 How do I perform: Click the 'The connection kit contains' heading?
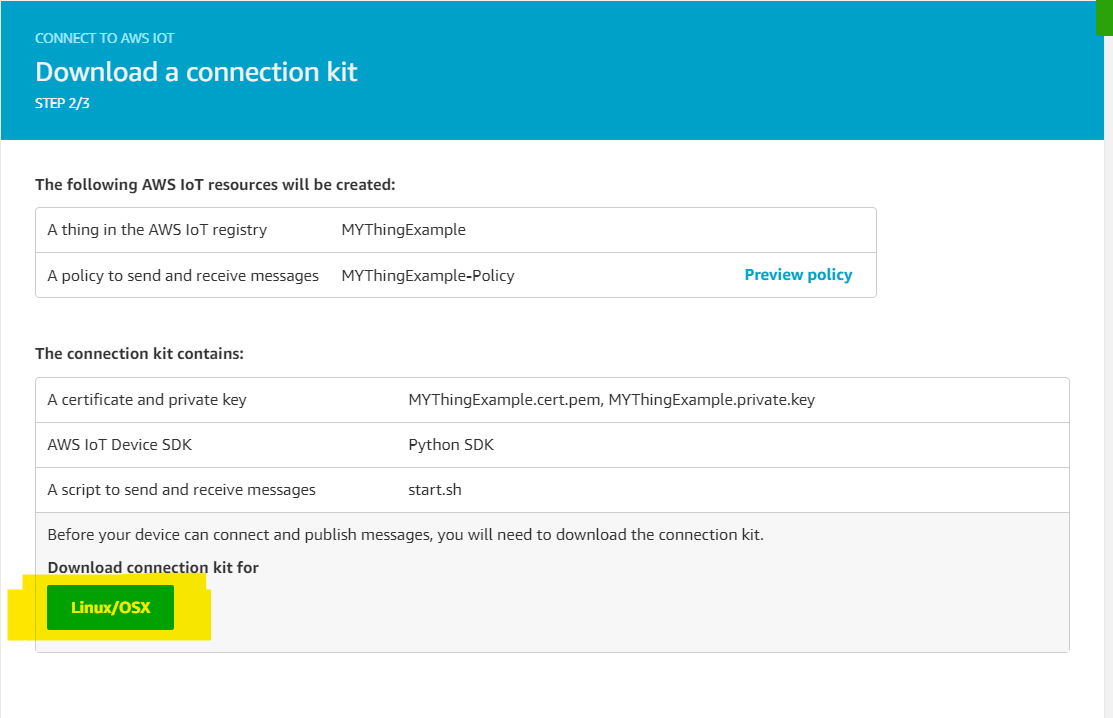pos(139,354)
